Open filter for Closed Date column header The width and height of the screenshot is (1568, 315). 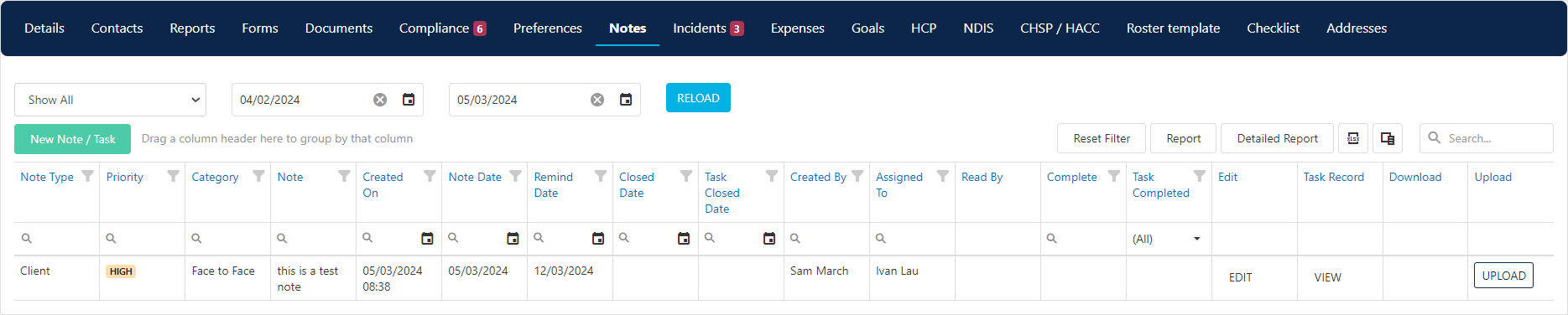[x=686, y=176]
